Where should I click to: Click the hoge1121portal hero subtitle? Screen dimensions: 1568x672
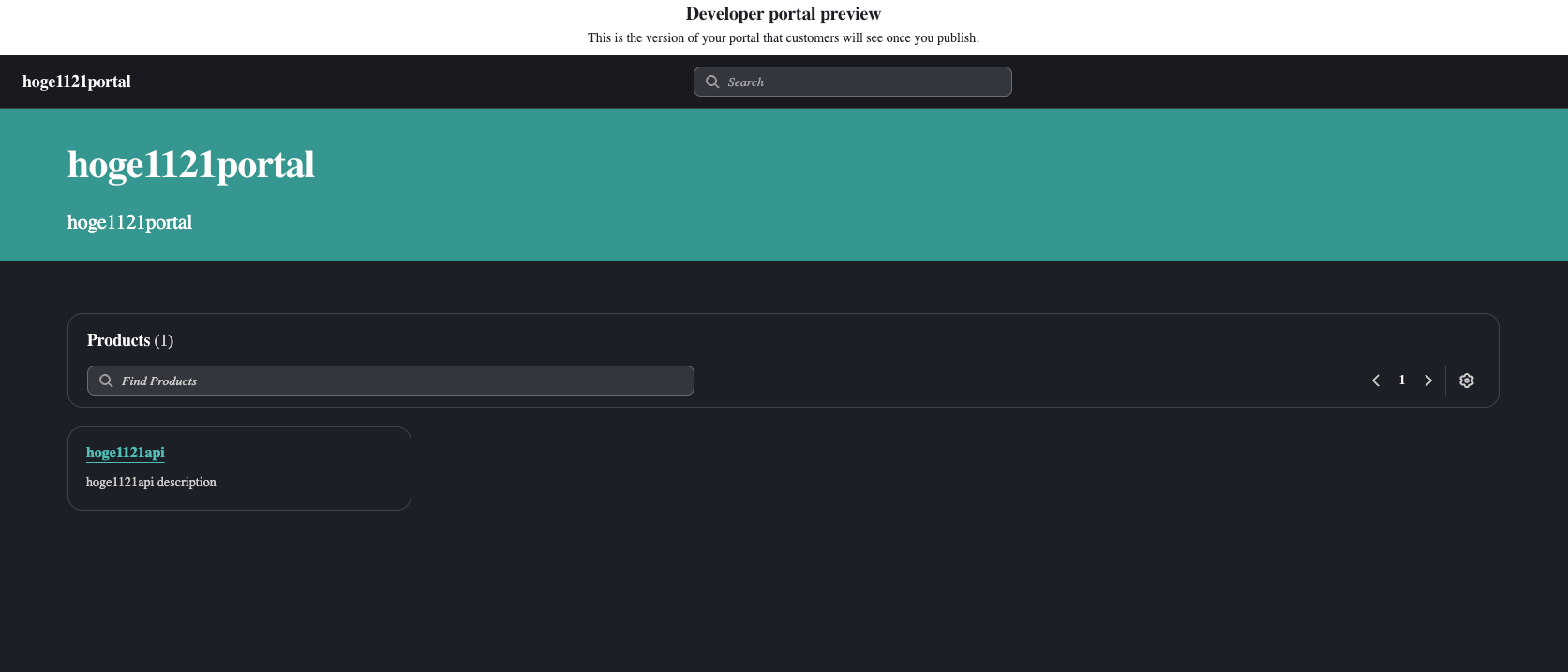pyautogui.click(x=129, y=222)
